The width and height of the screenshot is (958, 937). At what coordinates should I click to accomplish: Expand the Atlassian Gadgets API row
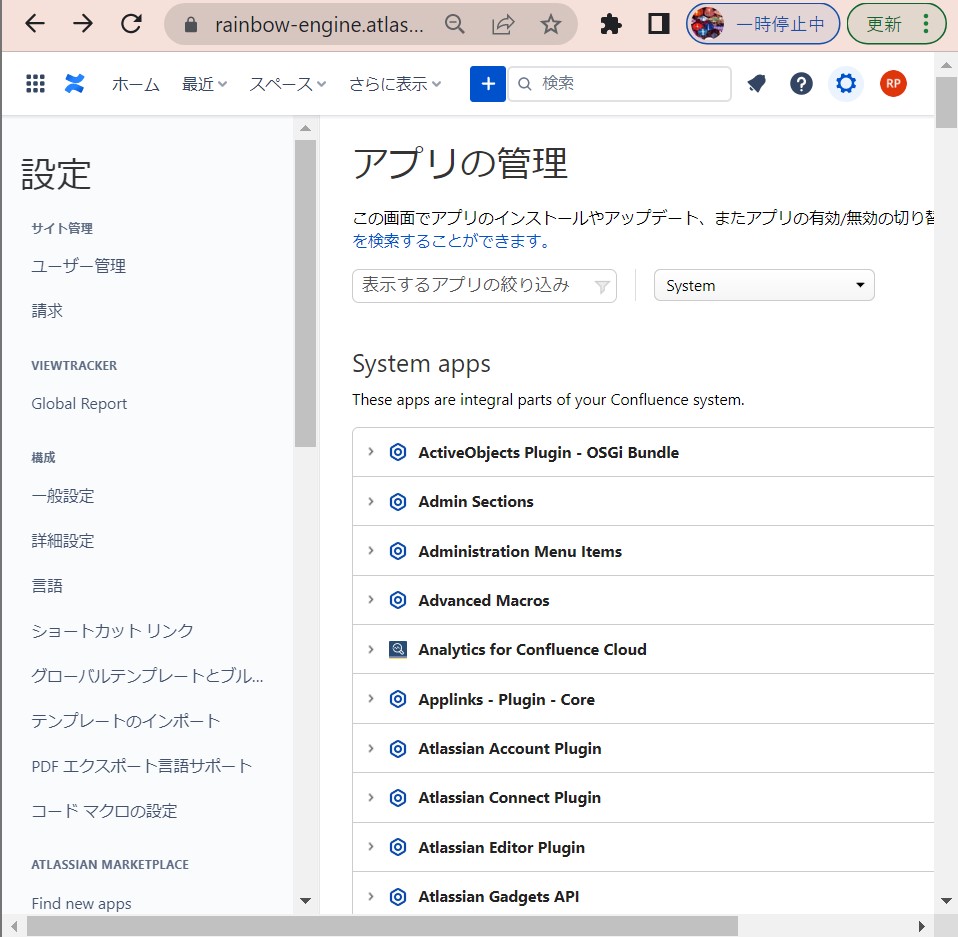tap(371, 897)
